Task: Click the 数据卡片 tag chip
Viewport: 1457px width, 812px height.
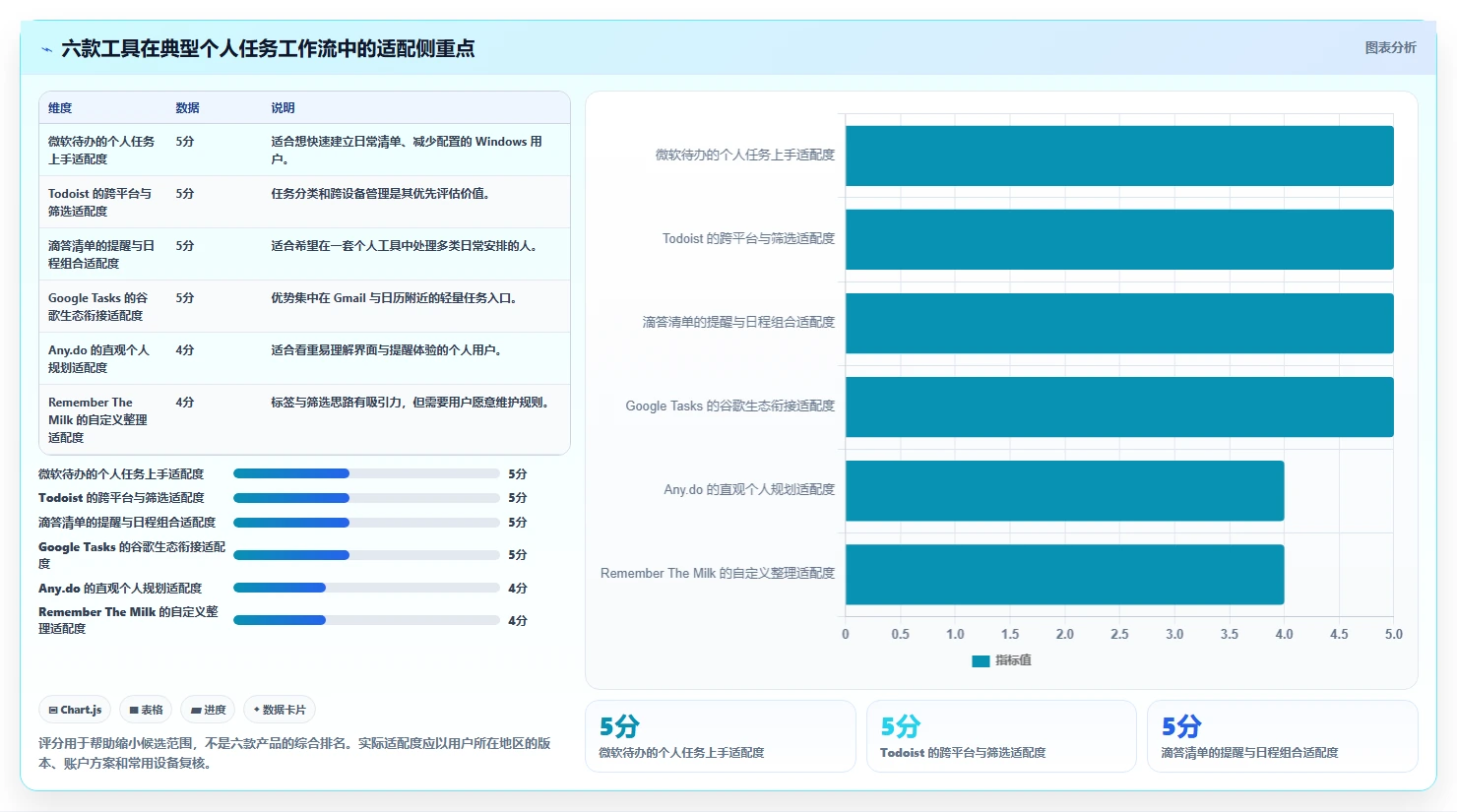Action: click(x=280, y=710)
